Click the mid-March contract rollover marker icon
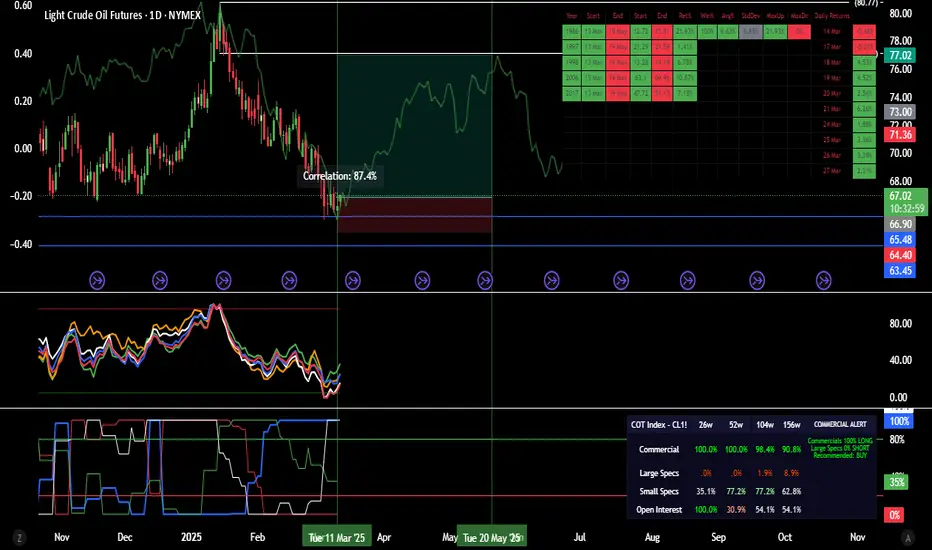 (x=353, y=280)
